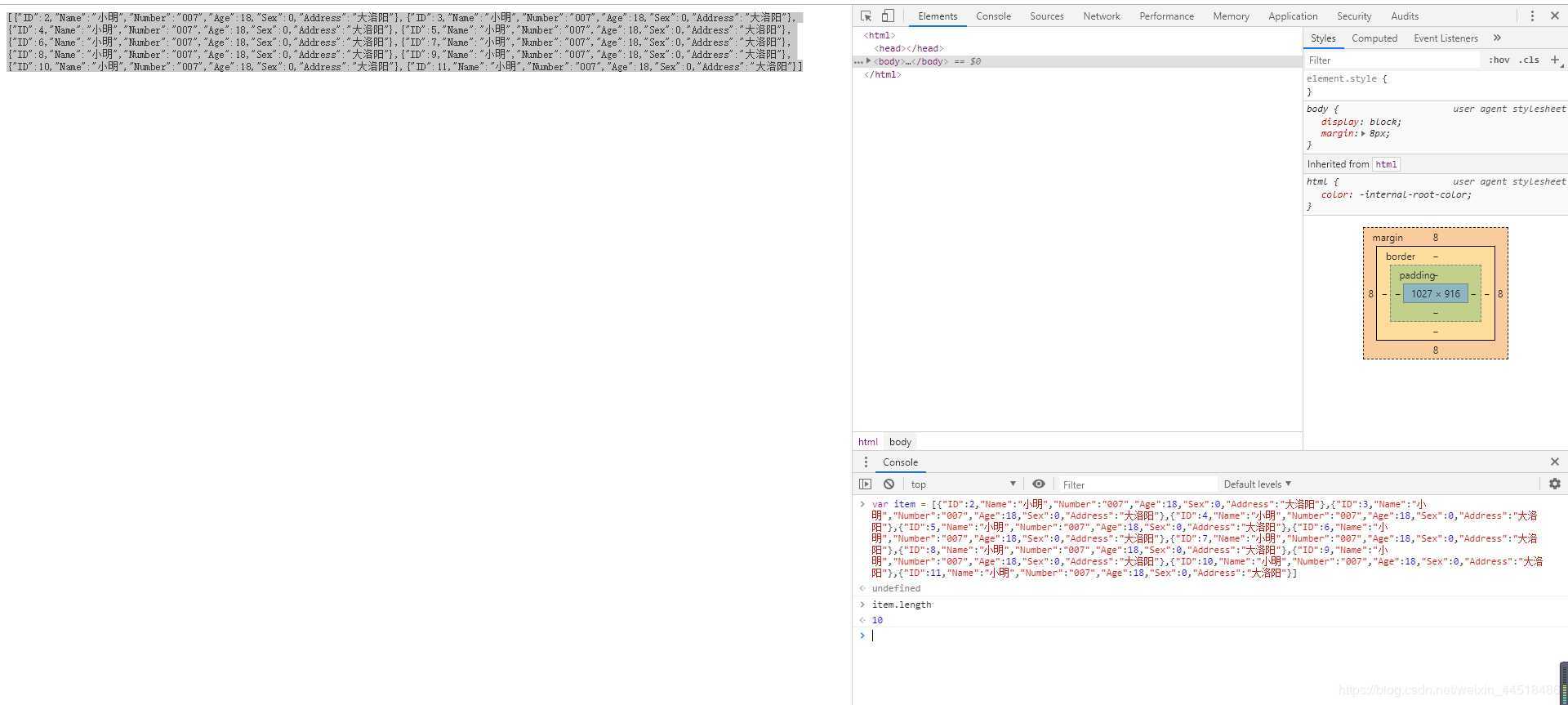The image size is (1568, 705).
Task: Open DevTools customize three-dot menu
Action: 1532,16
